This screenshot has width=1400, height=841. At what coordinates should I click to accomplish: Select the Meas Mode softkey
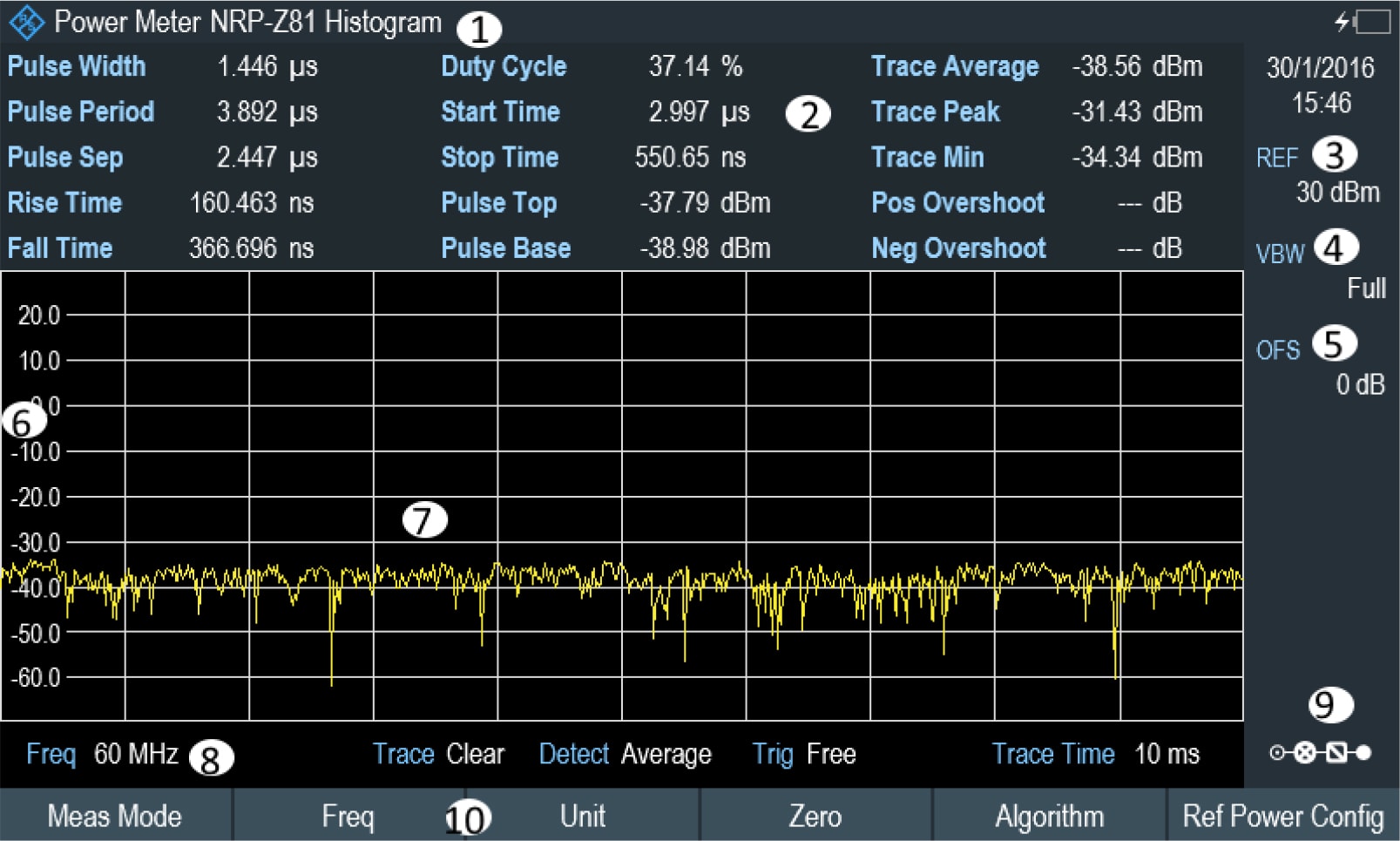[116, 817]
